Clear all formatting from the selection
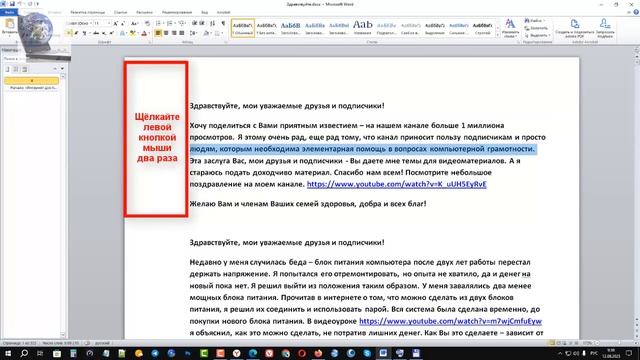This screenshot has width=640, height=360. [x=147, y=23]
